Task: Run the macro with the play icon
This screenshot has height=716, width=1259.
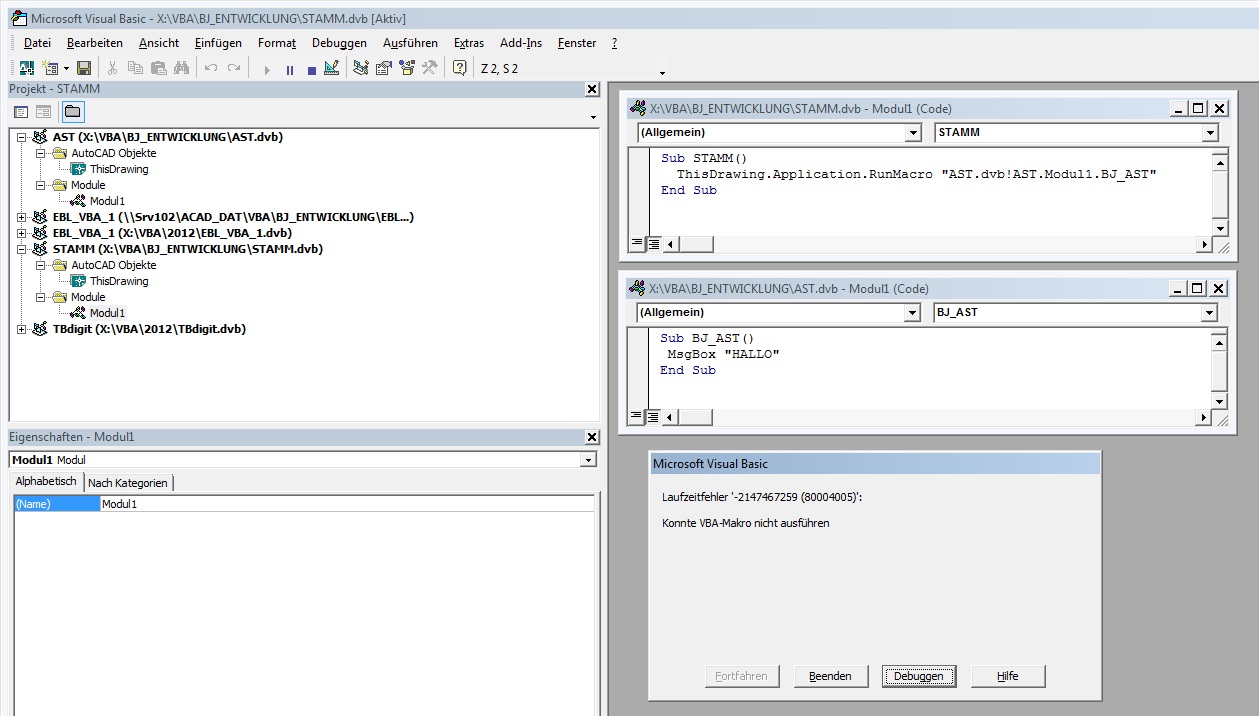Action: click(x=267, y=69)
